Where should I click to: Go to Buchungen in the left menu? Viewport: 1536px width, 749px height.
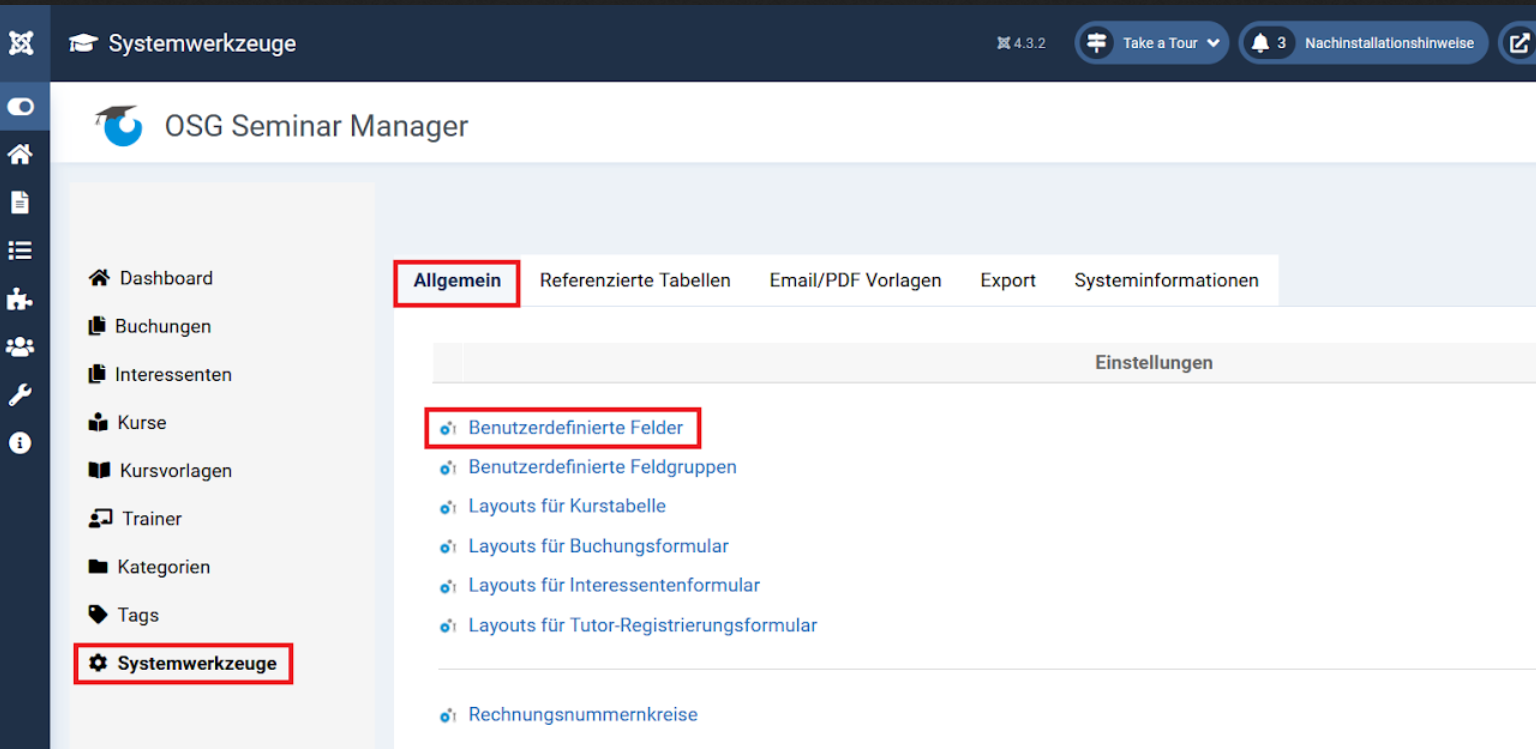pyautogui.click(x=162, y=327)
